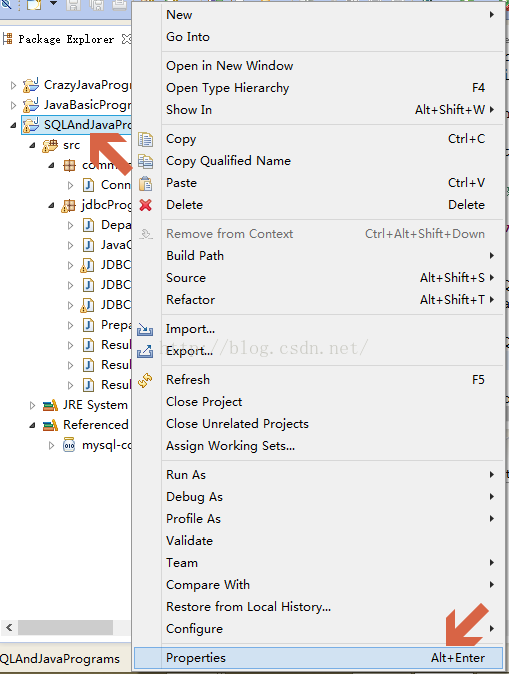Image resolution: width=509 pixels, height=674 pixels.
Task: Expand the JRE System Library node
Action: tap(32, 405)
